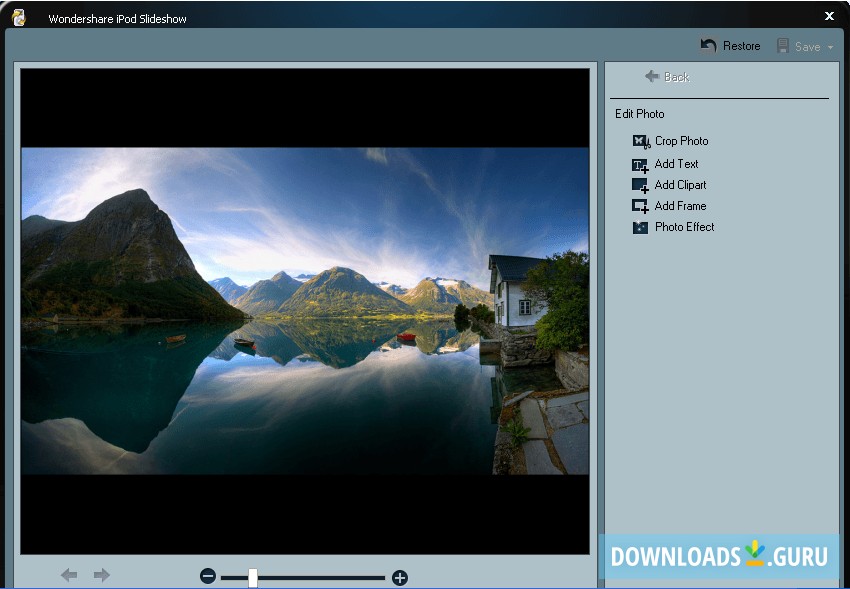Zoom out using the minus button
Viewport: 850px width, 589px height.
click(x=208, y=577)
